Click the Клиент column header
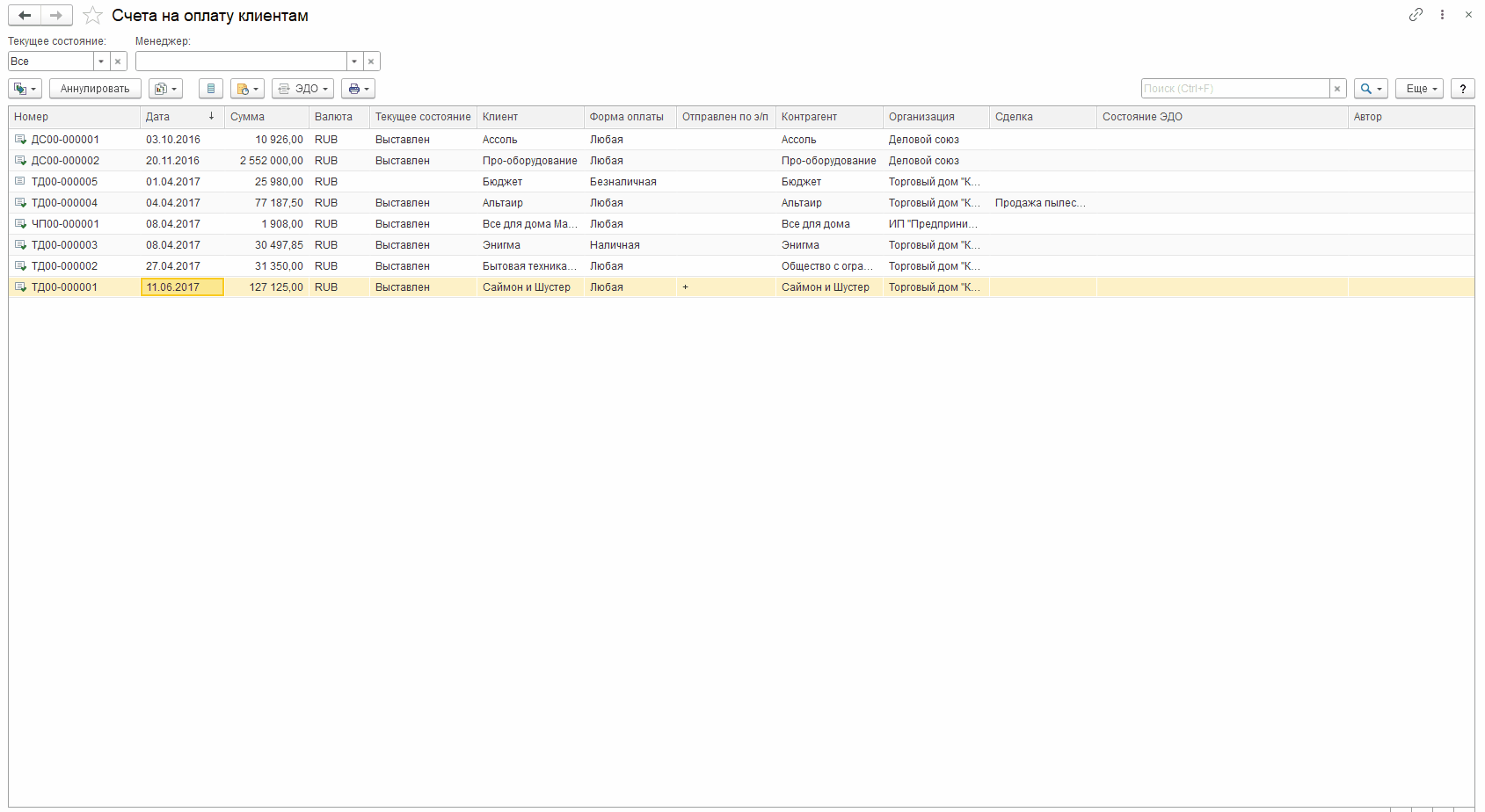This screenshot has height=812, width=1485. [x=530, y=117]
